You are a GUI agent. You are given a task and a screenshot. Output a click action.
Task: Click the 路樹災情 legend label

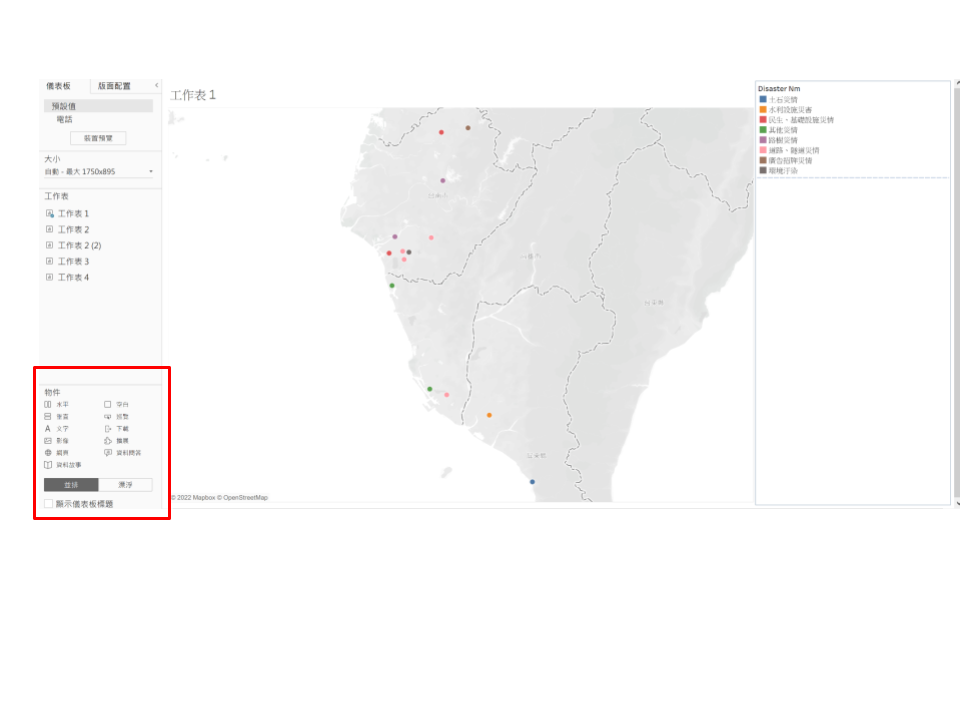pos(783,140)
